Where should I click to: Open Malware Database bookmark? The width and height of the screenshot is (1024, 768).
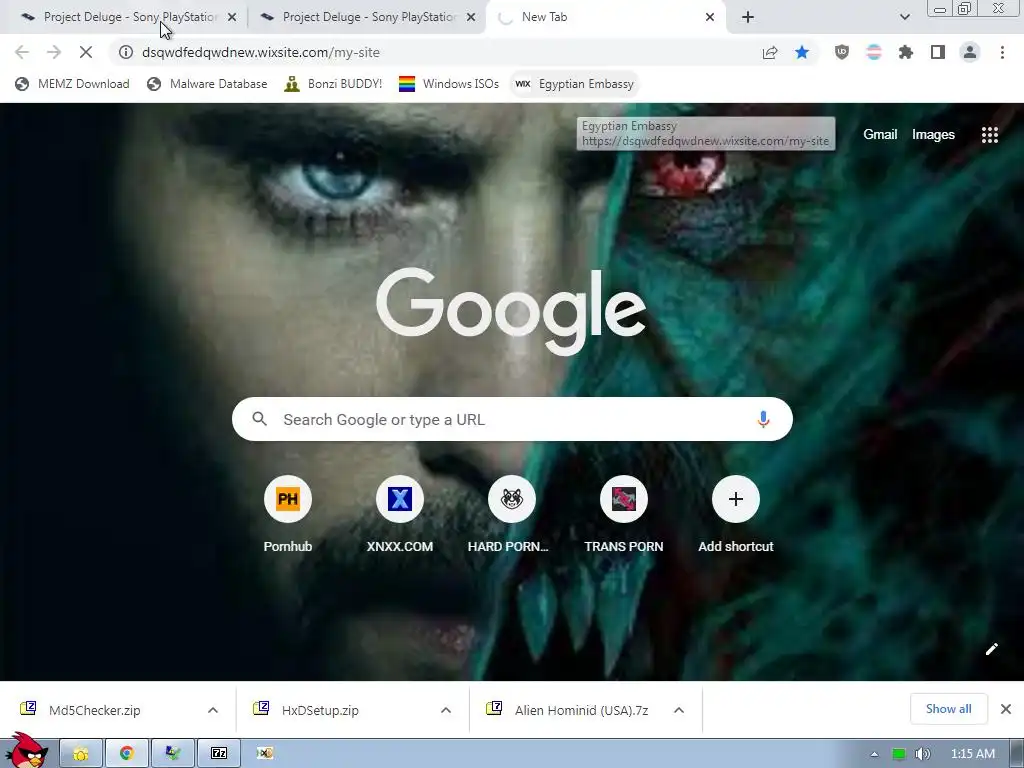click(x=208, y=84)
